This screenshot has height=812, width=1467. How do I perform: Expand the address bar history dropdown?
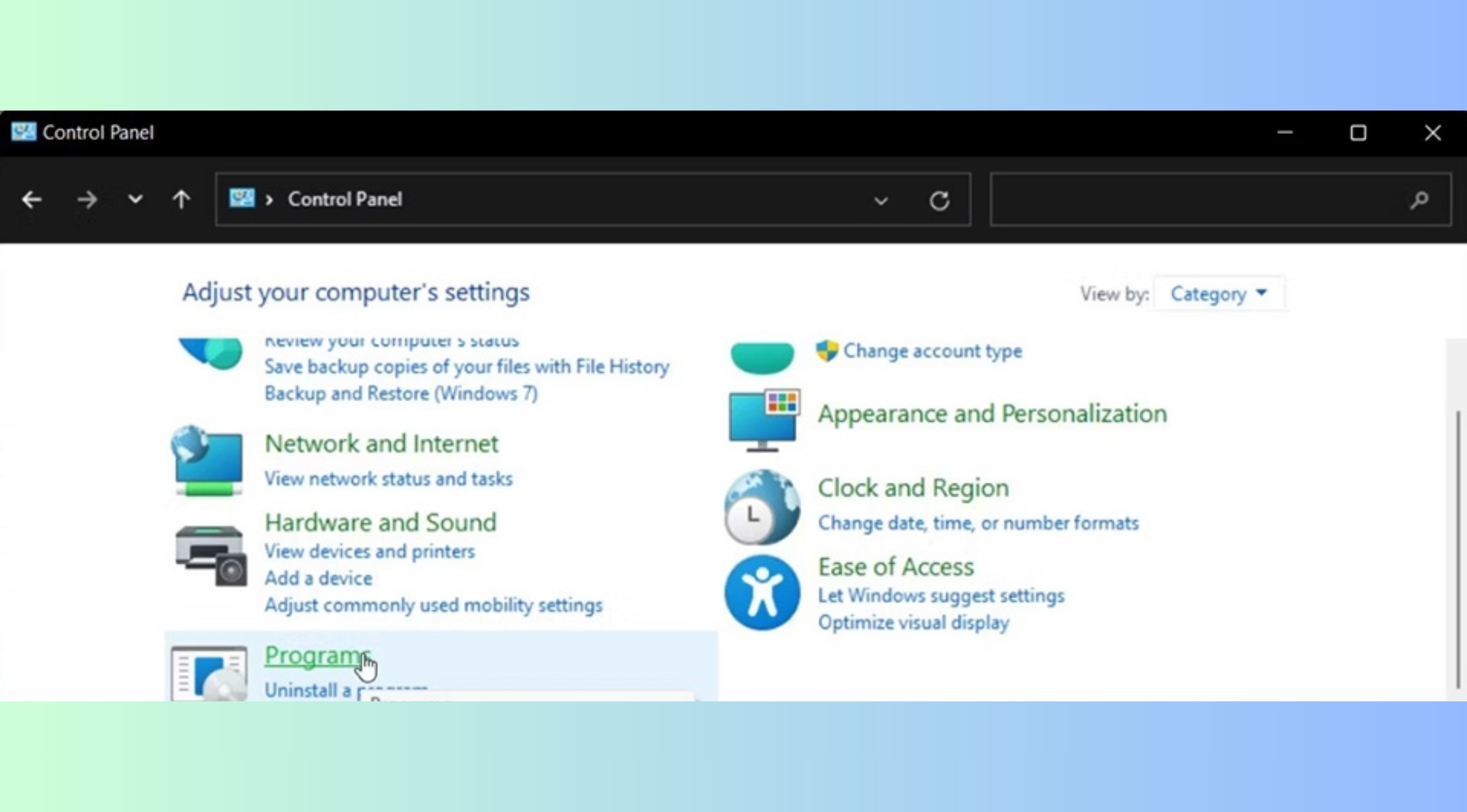pos(881,200)
